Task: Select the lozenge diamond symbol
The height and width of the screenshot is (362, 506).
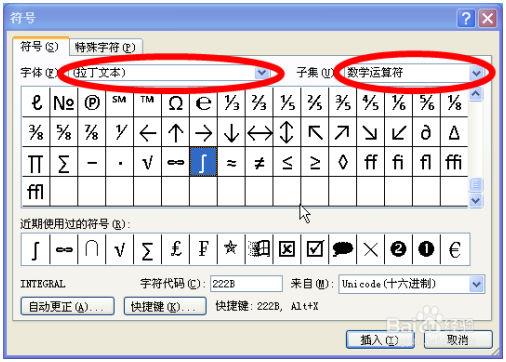Action: (343, 162)
